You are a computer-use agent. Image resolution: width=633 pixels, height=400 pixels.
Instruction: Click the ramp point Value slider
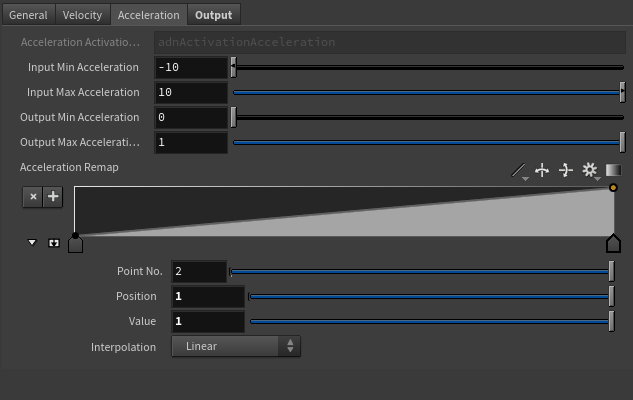coord(431,322)
